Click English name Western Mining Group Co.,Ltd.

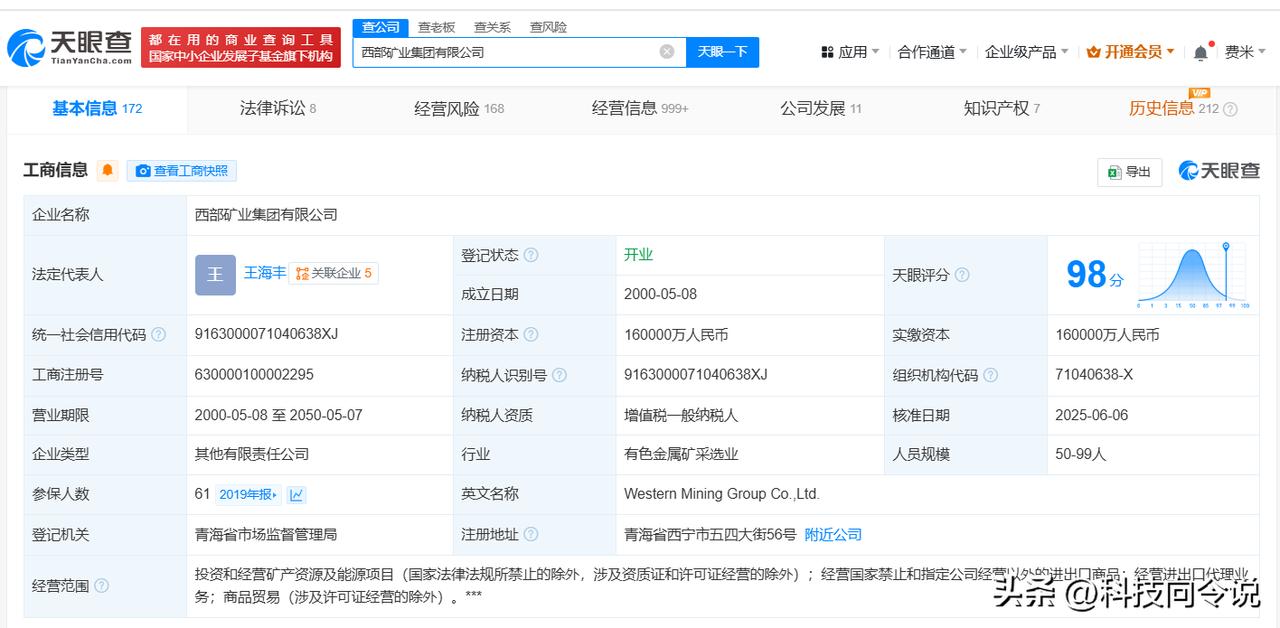click(722, 494)
